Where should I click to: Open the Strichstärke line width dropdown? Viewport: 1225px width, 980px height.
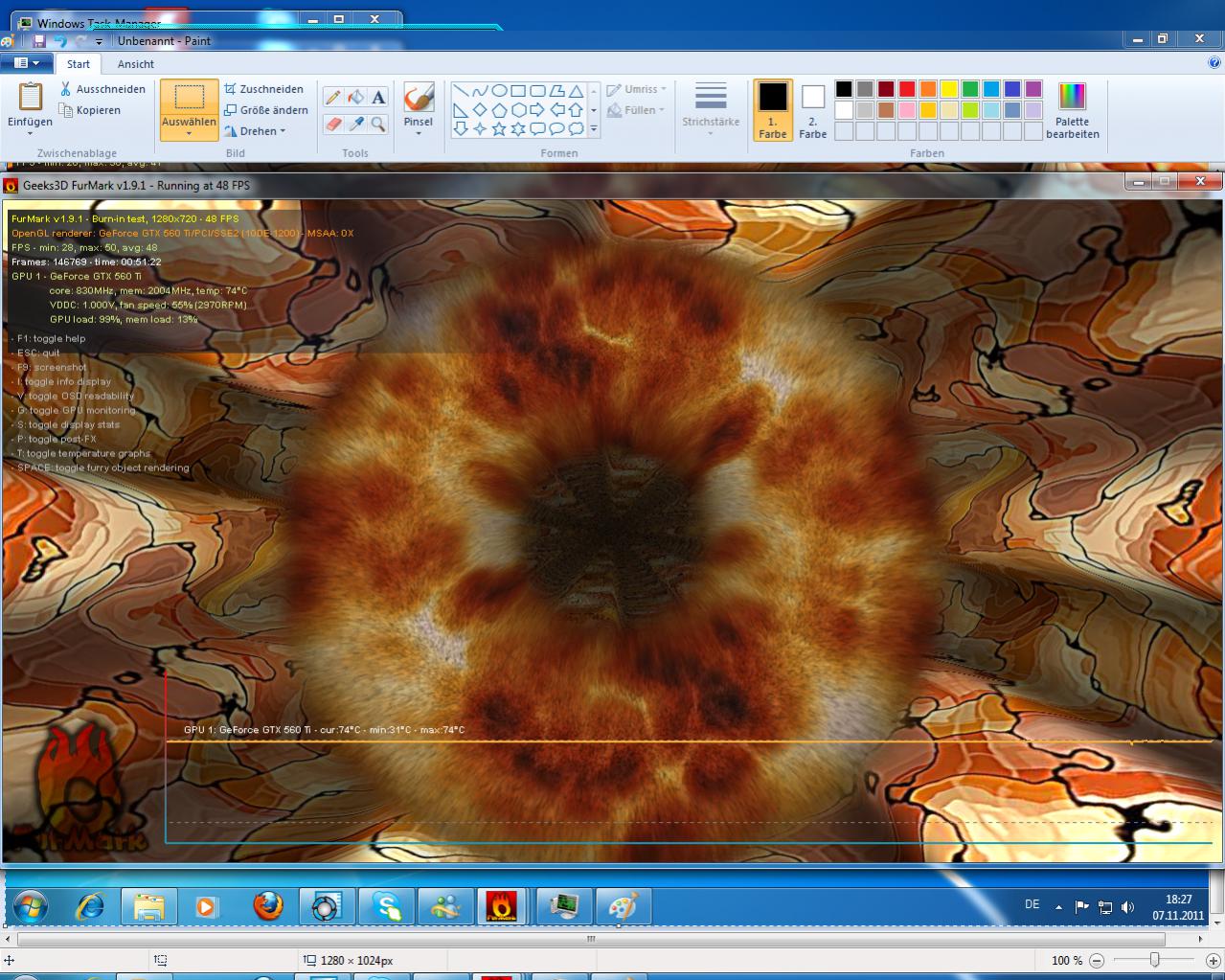point(711,109)
